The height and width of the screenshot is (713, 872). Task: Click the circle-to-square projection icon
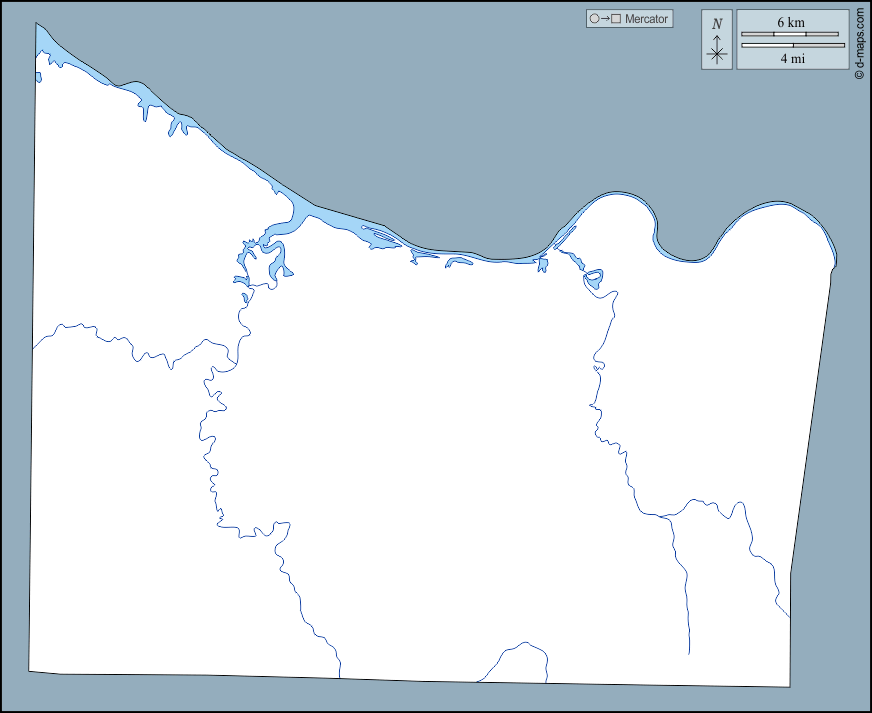[605, 19]
